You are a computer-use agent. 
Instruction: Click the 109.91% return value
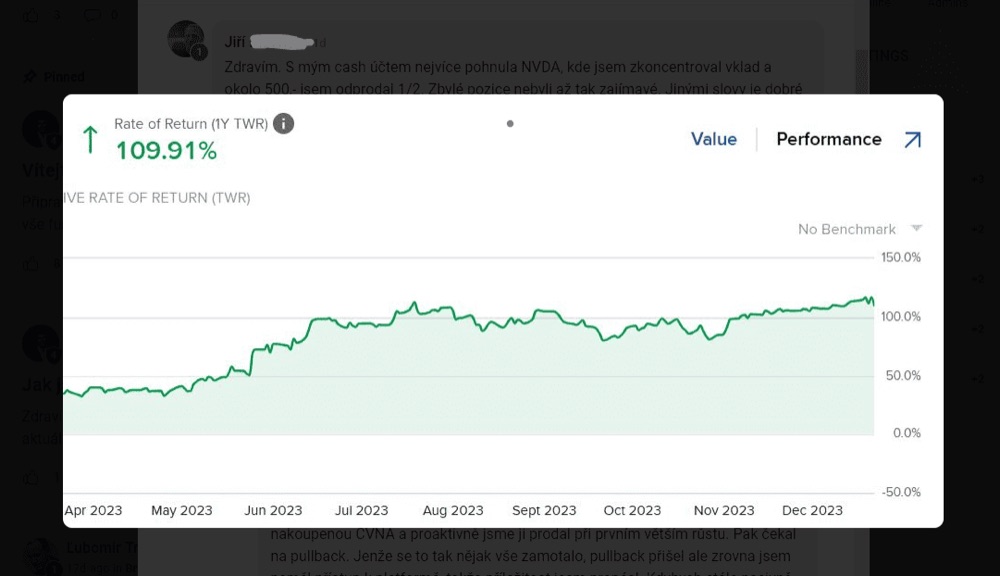pos(166,151)
